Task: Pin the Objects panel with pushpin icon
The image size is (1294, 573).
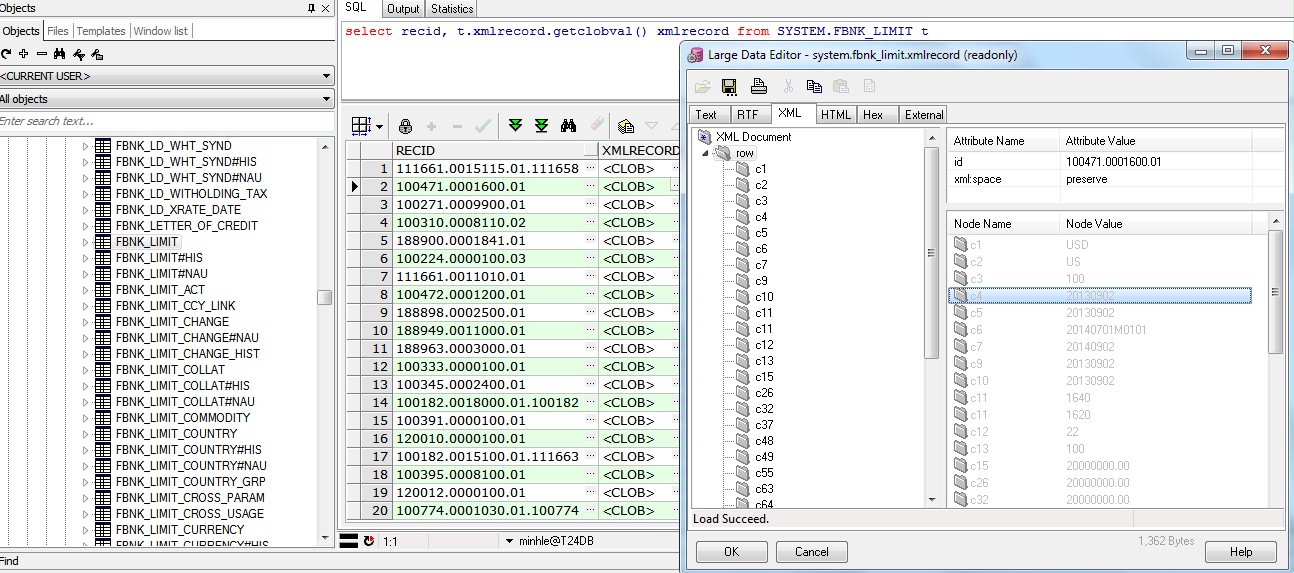Action: (311, 8)
